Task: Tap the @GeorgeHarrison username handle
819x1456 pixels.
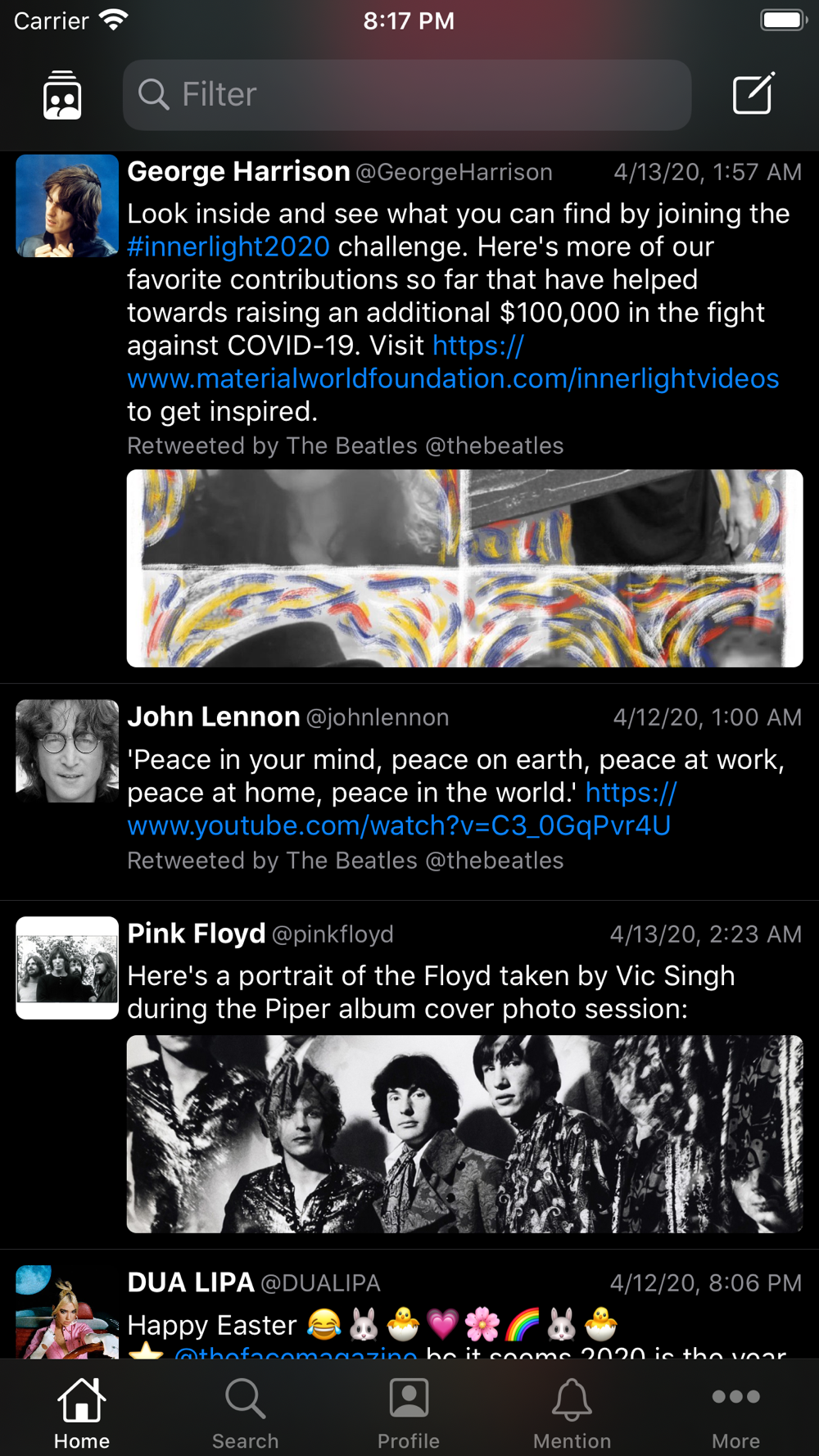Action: [454, 172]
